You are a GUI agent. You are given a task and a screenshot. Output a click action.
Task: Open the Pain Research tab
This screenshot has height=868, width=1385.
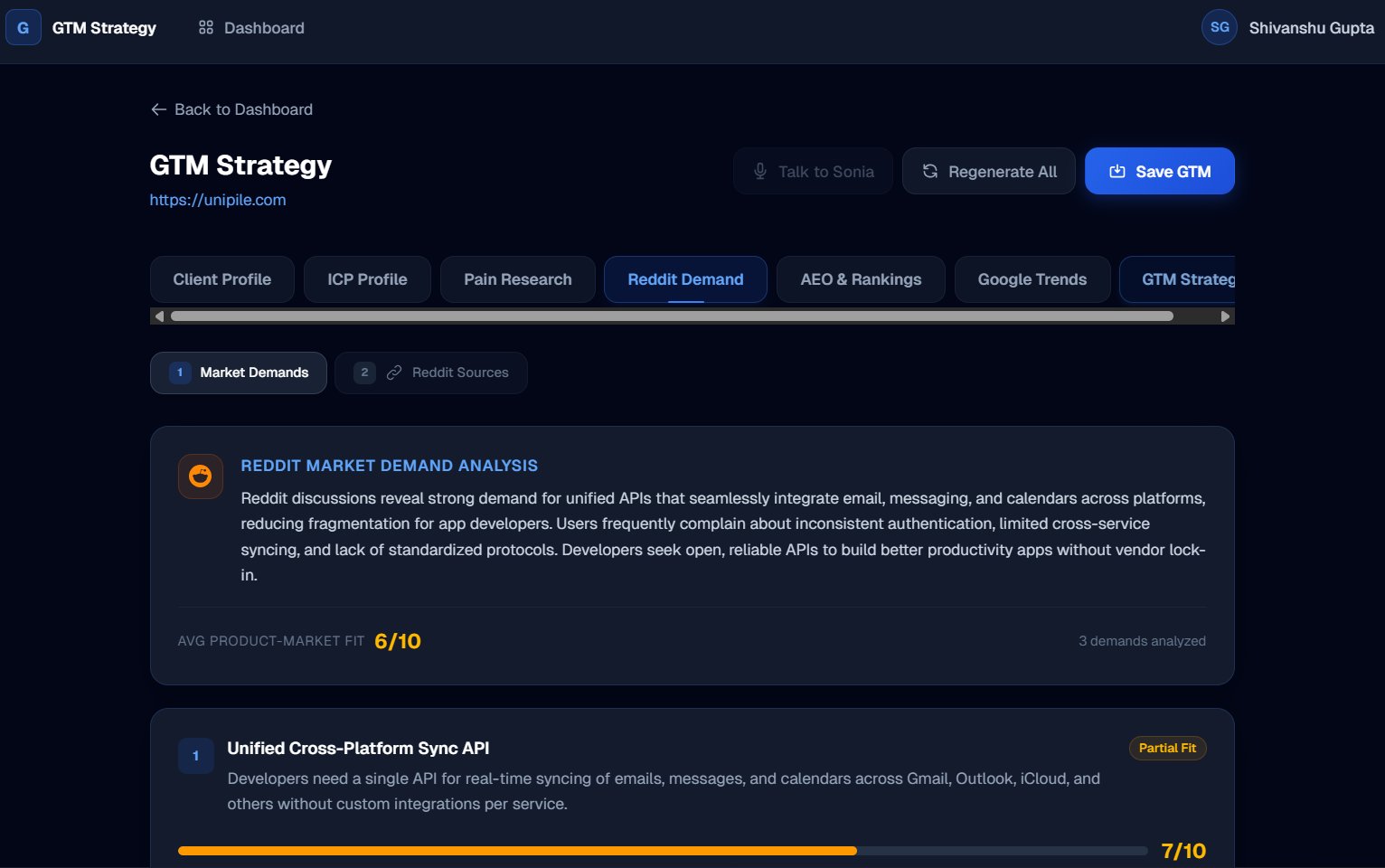(518, 279)
